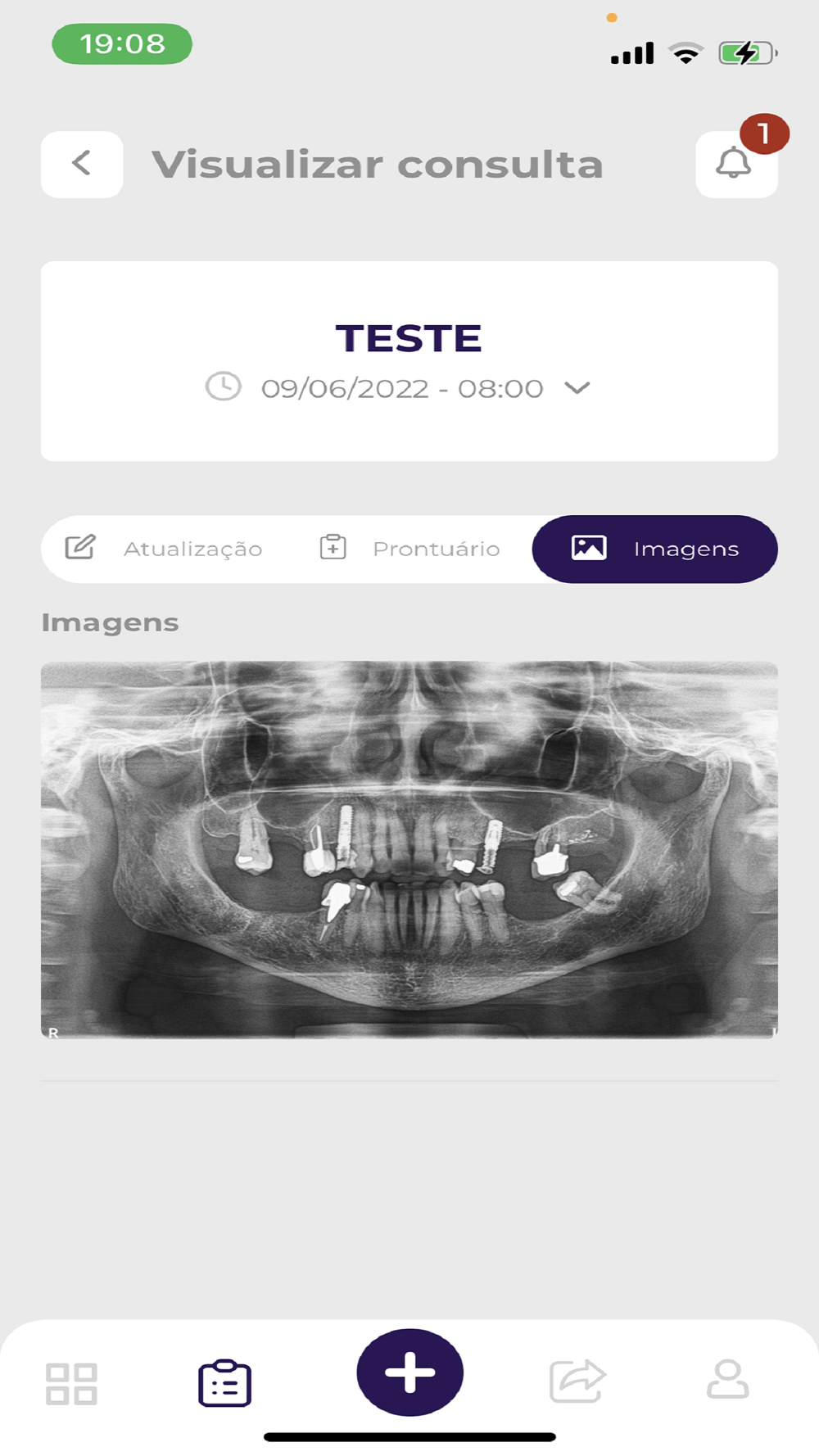819x1456 pixels.
Task: Select the clipboard appointments icon
Action: (x=224, y=1383)
